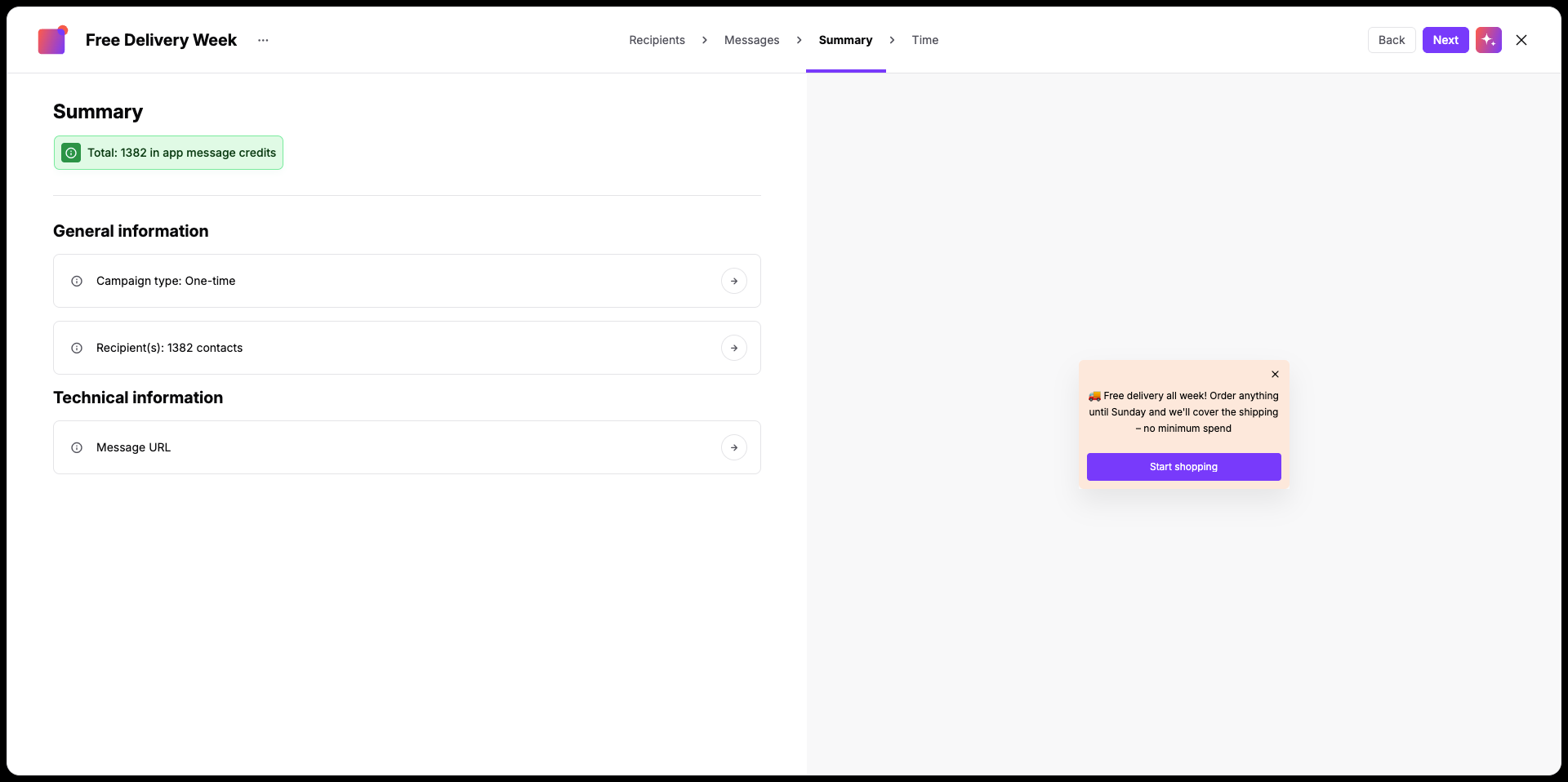The height and width of the screenshot is (782, 1568).
Task: Click the app logo icon
Action: [52, 40]
